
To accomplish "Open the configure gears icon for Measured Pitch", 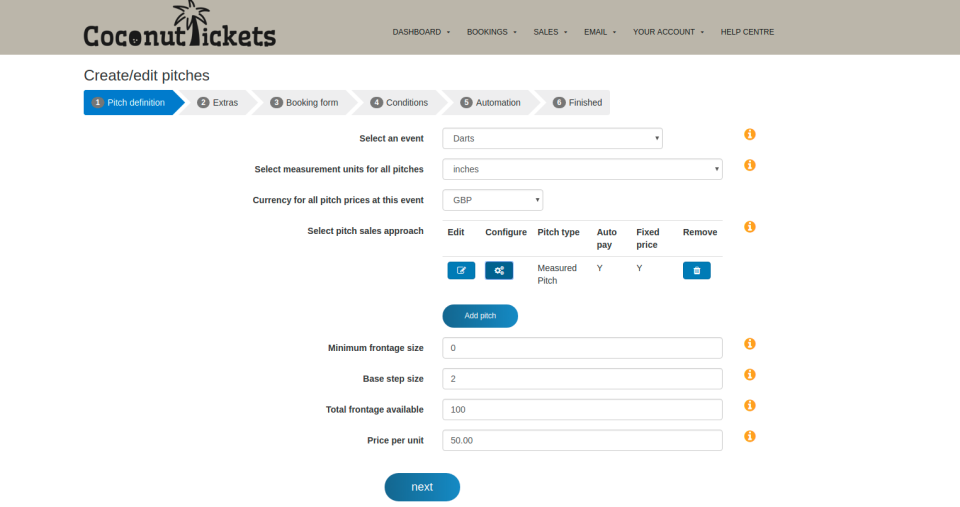I will pos(499,270).
